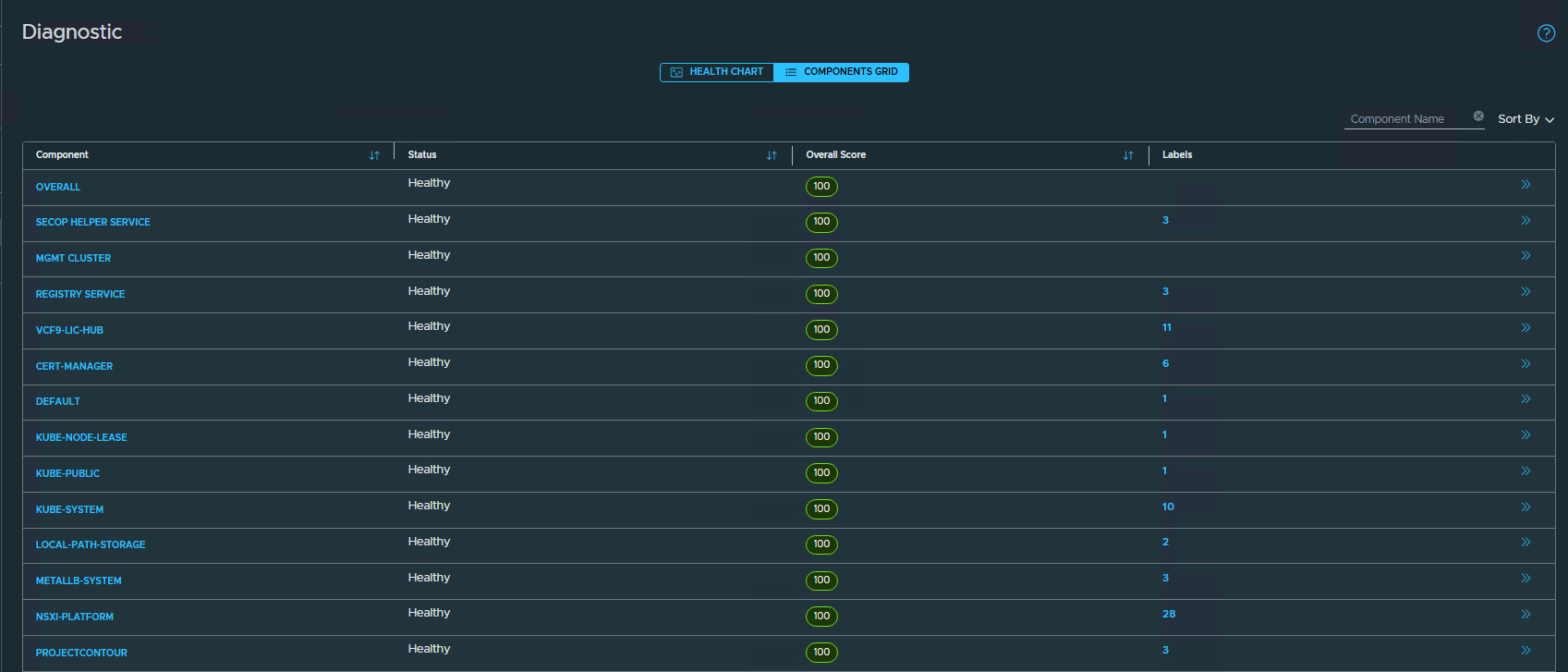The height and width of the screenshot is (672, 1568).
Task: Show the 3 labels for PROJECTCONTOUR
Action: [x=1165, y=650]
